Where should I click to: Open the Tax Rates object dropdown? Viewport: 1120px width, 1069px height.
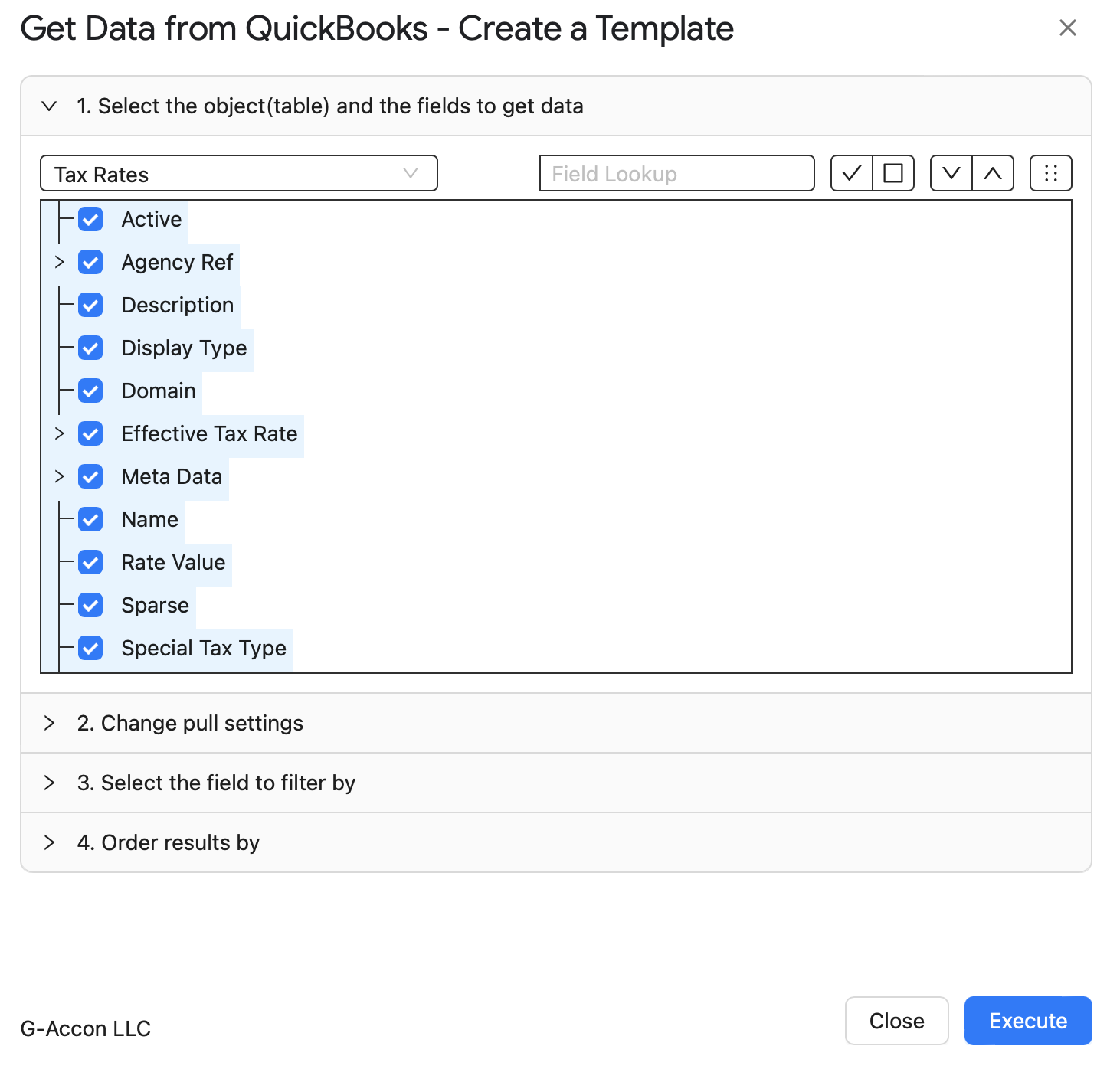239,174
